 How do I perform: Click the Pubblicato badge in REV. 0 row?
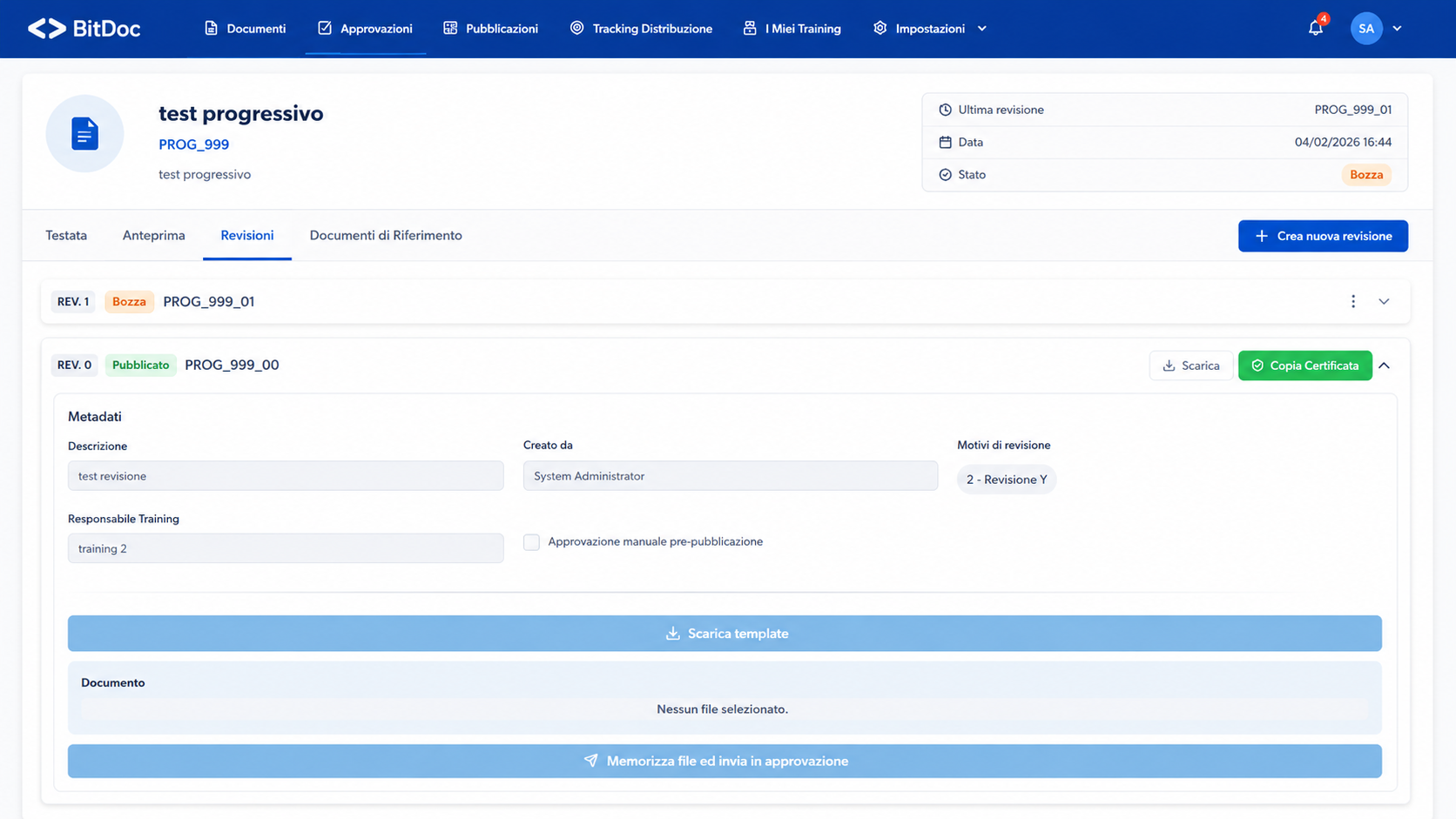click(x=140, y=365)
